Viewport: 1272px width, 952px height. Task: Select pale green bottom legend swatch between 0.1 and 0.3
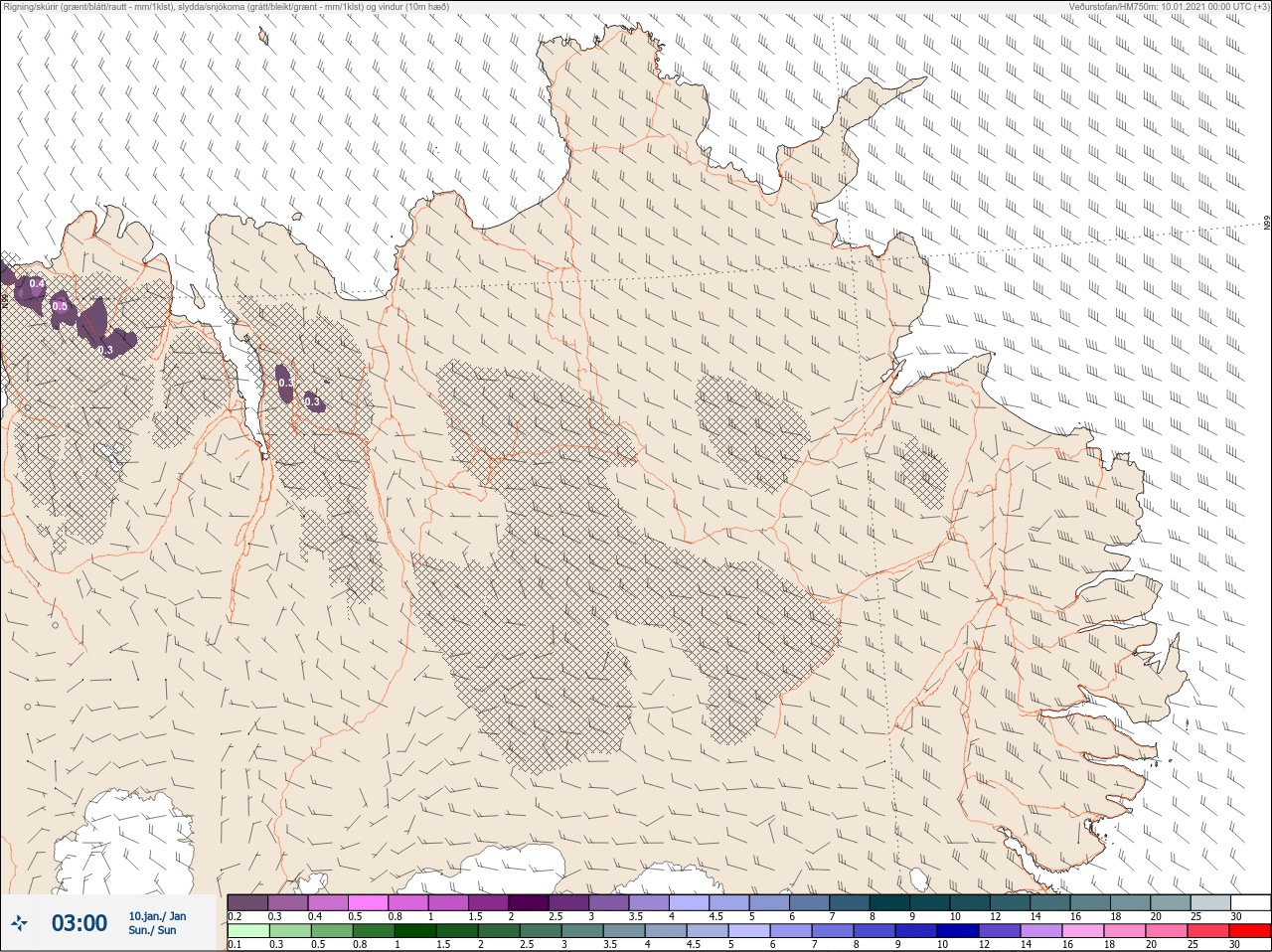pyautogui.click(x=248, y=931)
